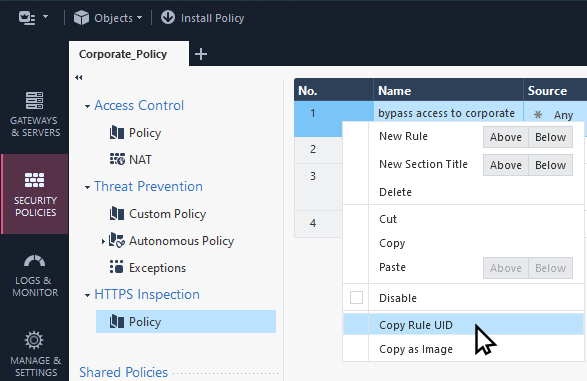The height and width of the screenshot is (381, 587).
Task: Choose Delete in the context menu
Action: [x=395, y=192]
